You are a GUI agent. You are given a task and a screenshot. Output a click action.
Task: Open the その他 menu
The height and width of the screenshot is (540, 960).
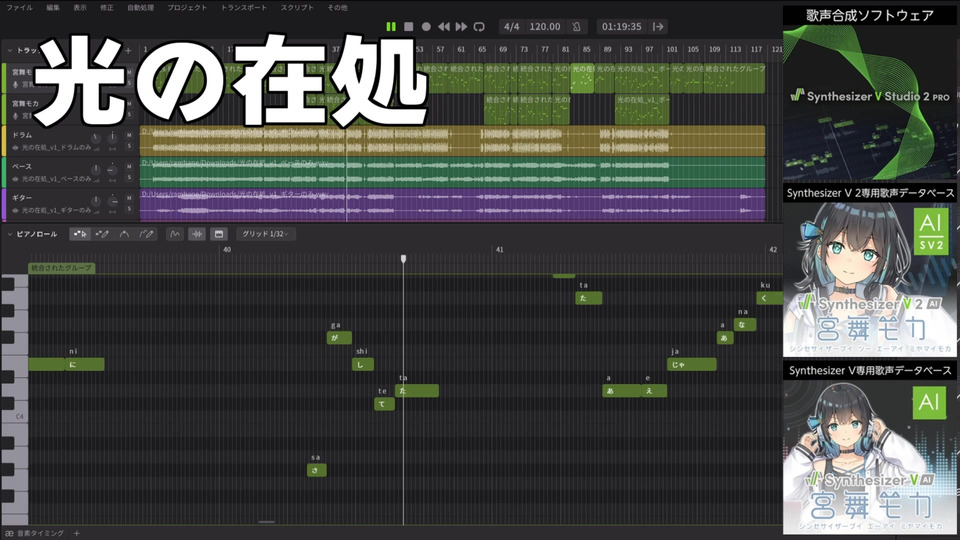(x=337, y=7)
